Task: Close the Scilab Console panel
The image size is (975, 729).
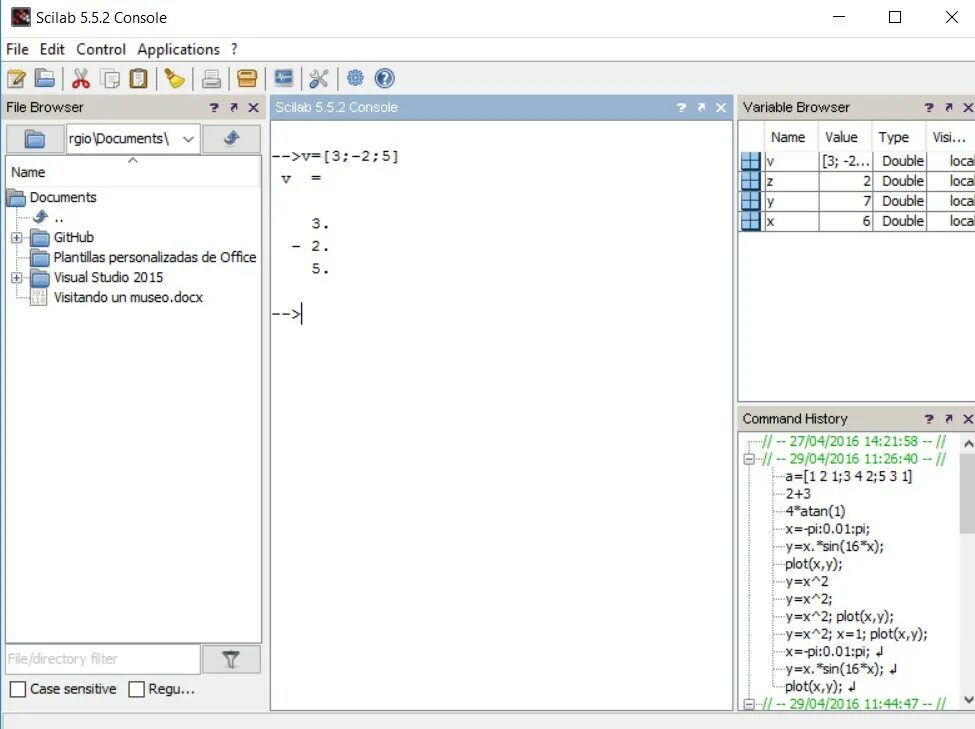Action: point(721,108)
